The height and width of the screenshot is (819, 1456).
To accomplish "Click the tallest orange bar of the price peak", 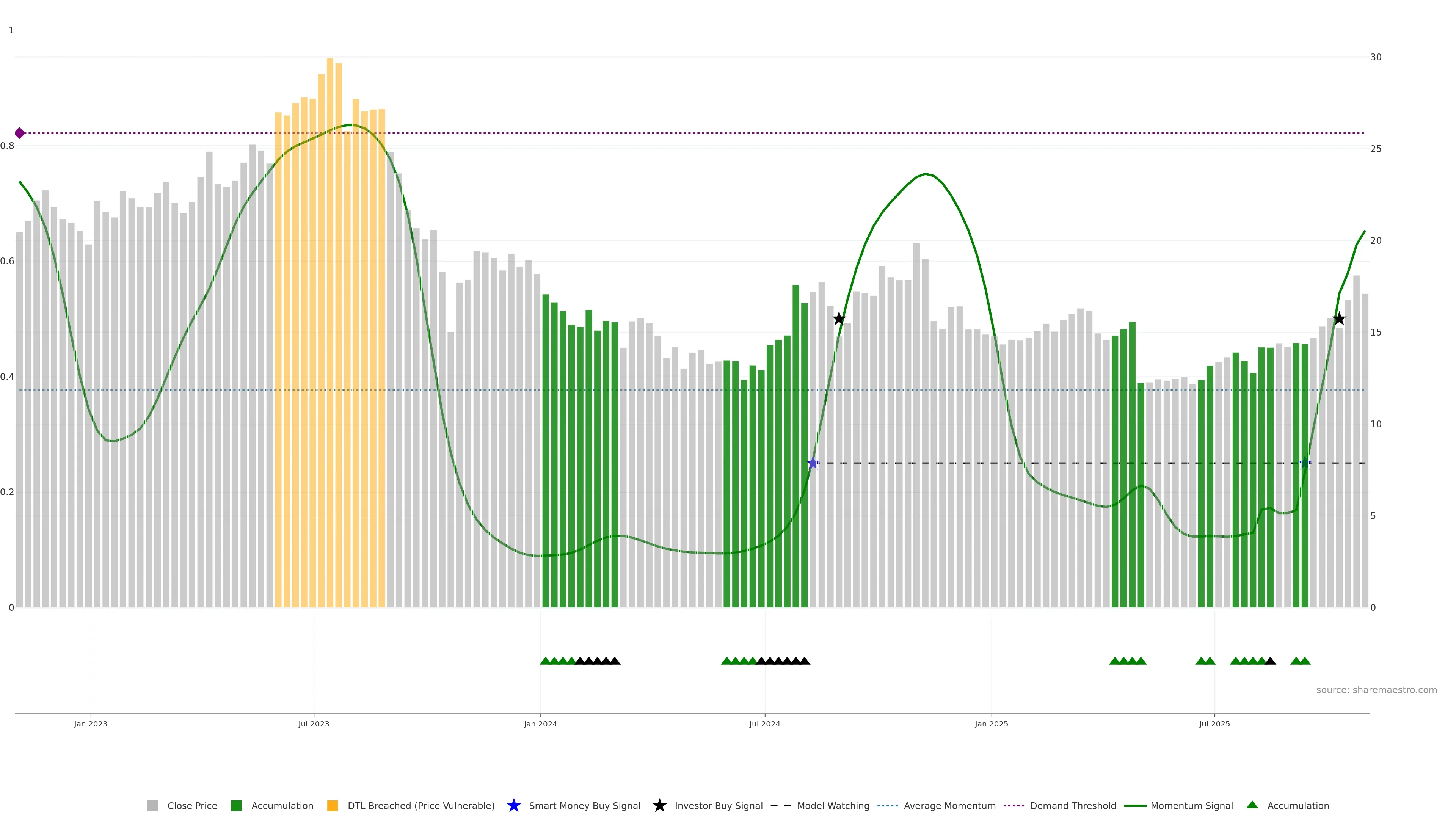I will [329, 282].
